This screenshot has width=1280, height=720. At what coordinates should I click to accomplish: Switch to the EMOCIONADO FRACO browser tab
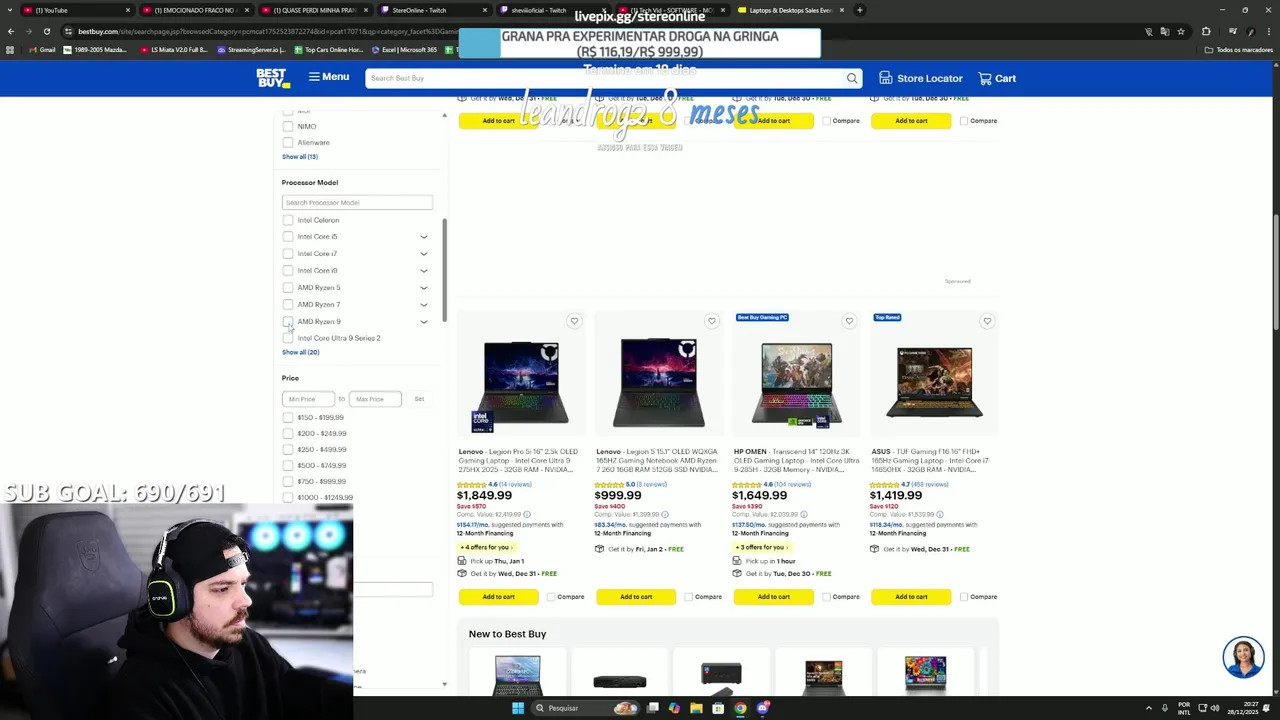point(195,10)
